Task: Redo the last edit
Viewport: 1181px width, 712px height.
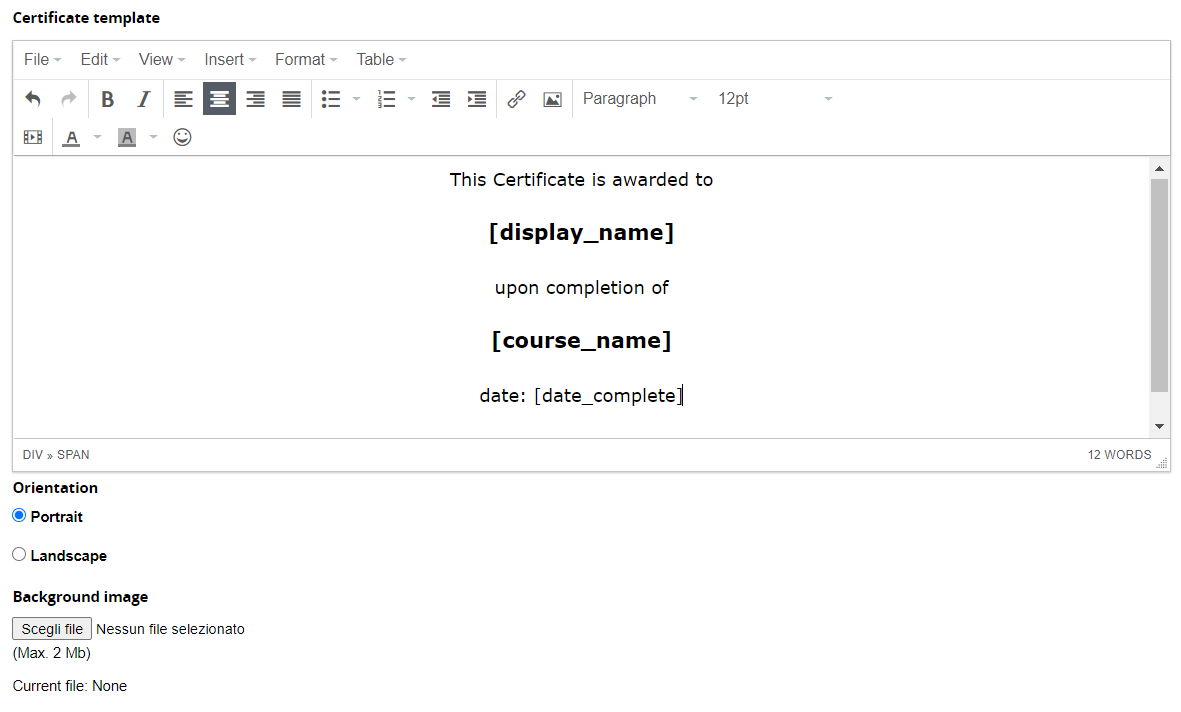Action: click(67, 98)
